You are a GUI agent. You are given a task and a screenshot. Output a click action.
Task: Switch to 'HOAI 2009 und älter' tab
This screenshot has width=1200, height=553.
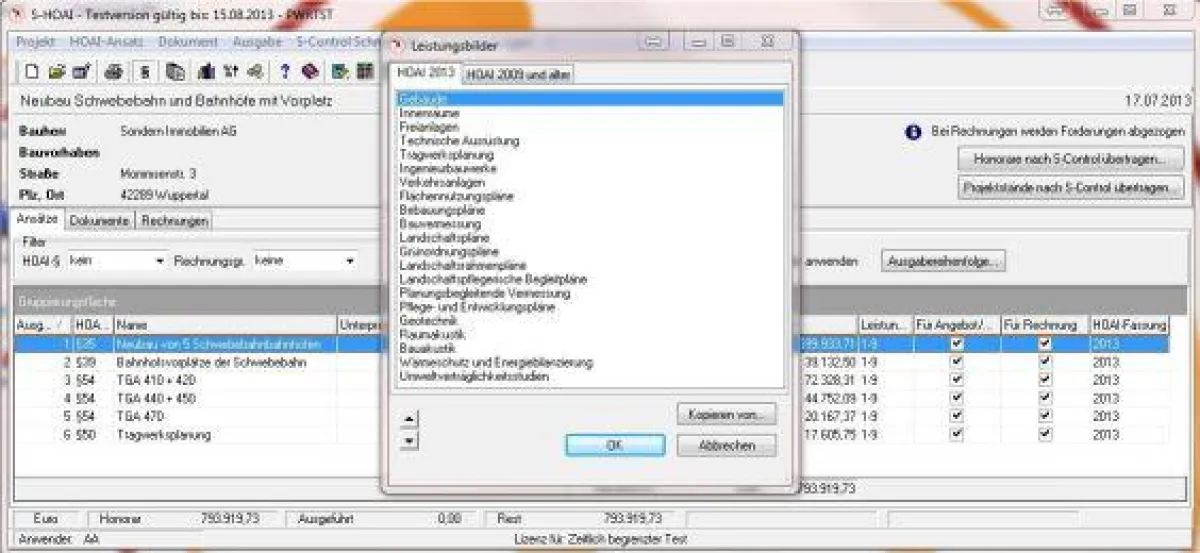(x=518, y=75)
